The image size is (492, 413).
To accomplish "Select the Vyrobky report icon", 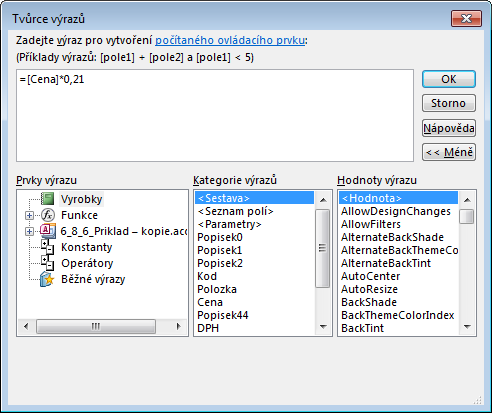I will click(x=48, y=199).
